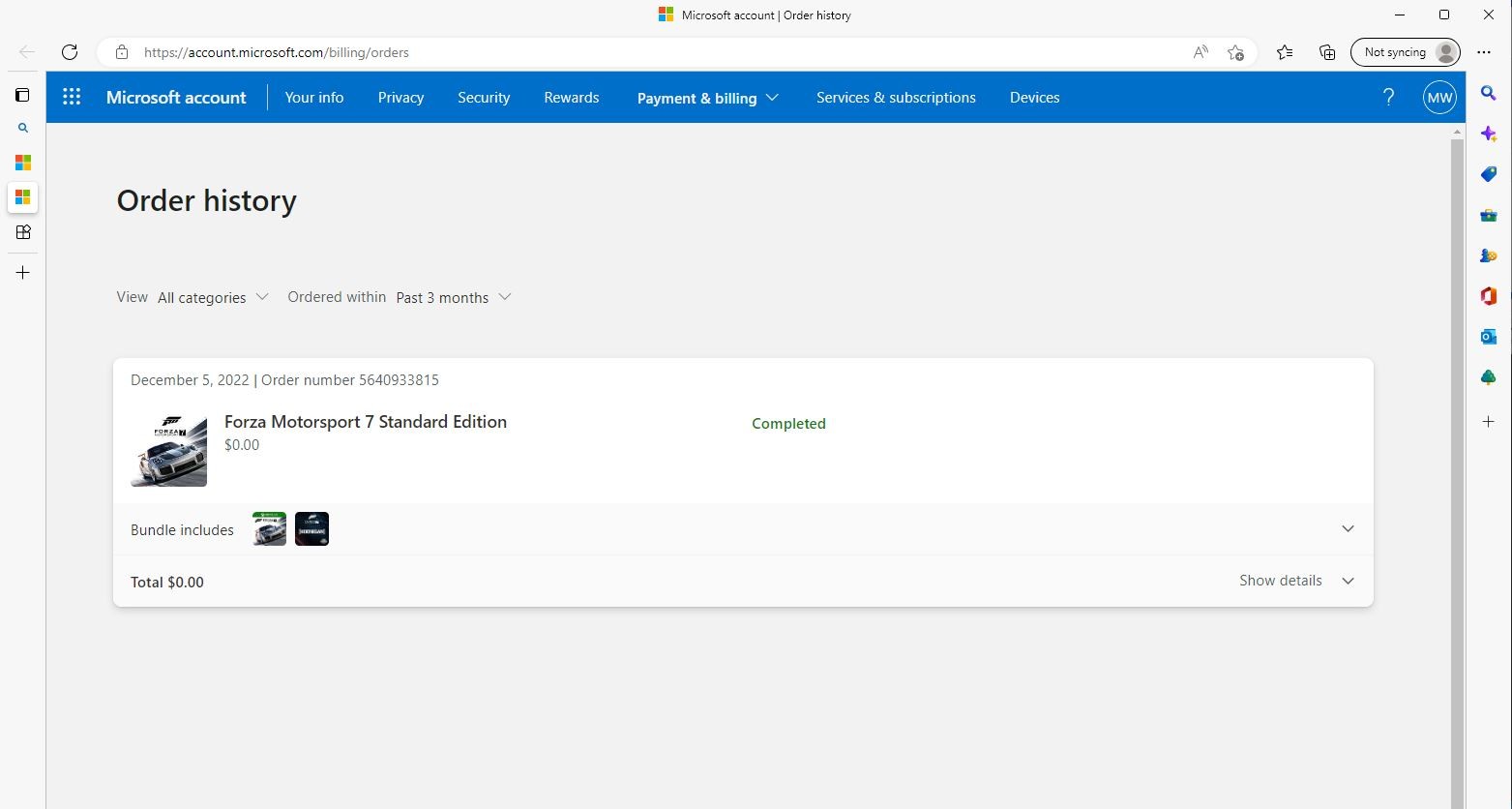Viewport: 1512px width, 809px height.
Task: Switch to the search tab in vertical tabs
Action: tap(23, 128)
